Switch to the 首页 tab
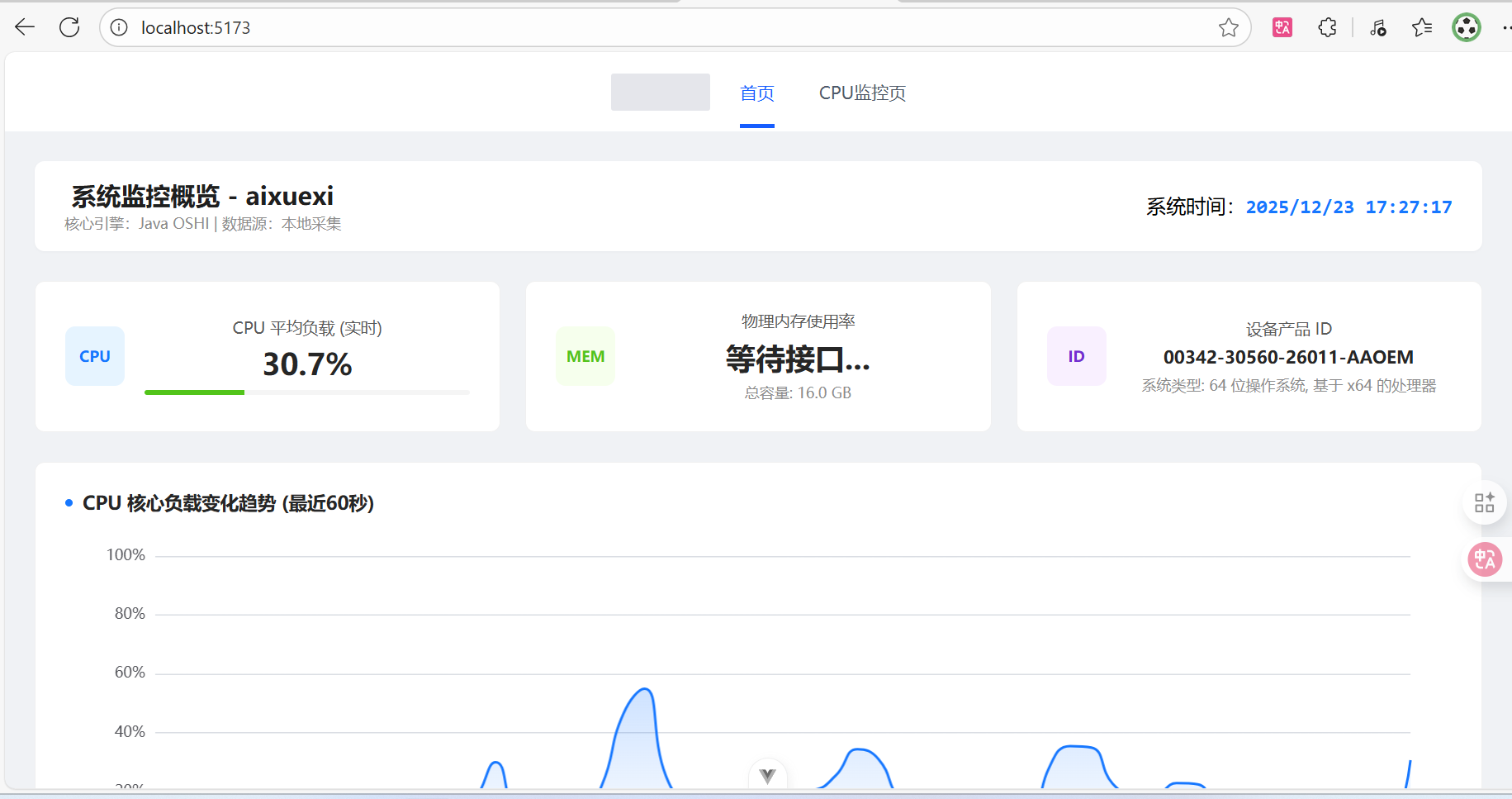This screenshot has width=1512, height=799. tap(757, 93)
